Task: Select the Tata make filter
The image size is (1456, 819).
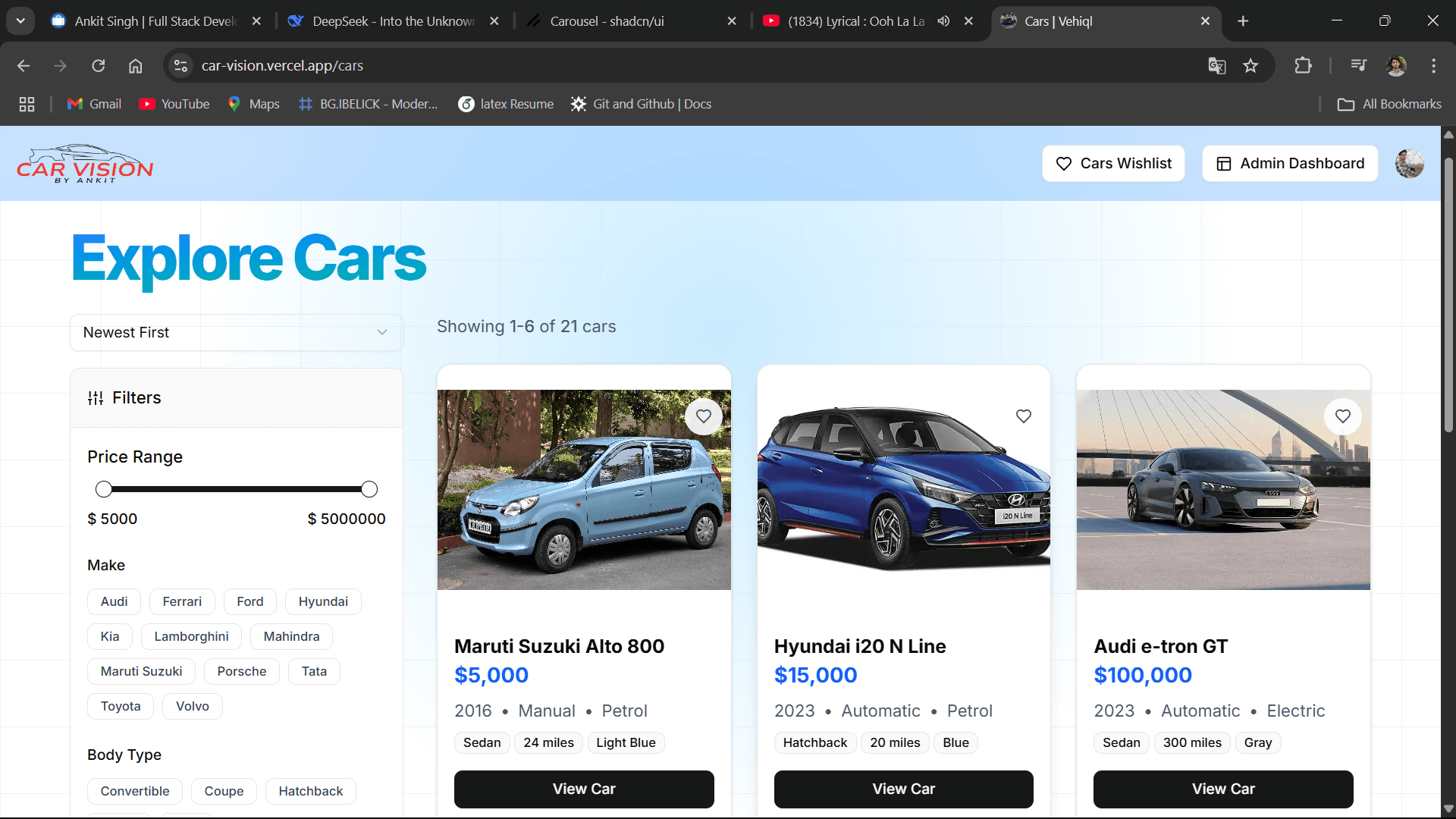Action: 314,672
